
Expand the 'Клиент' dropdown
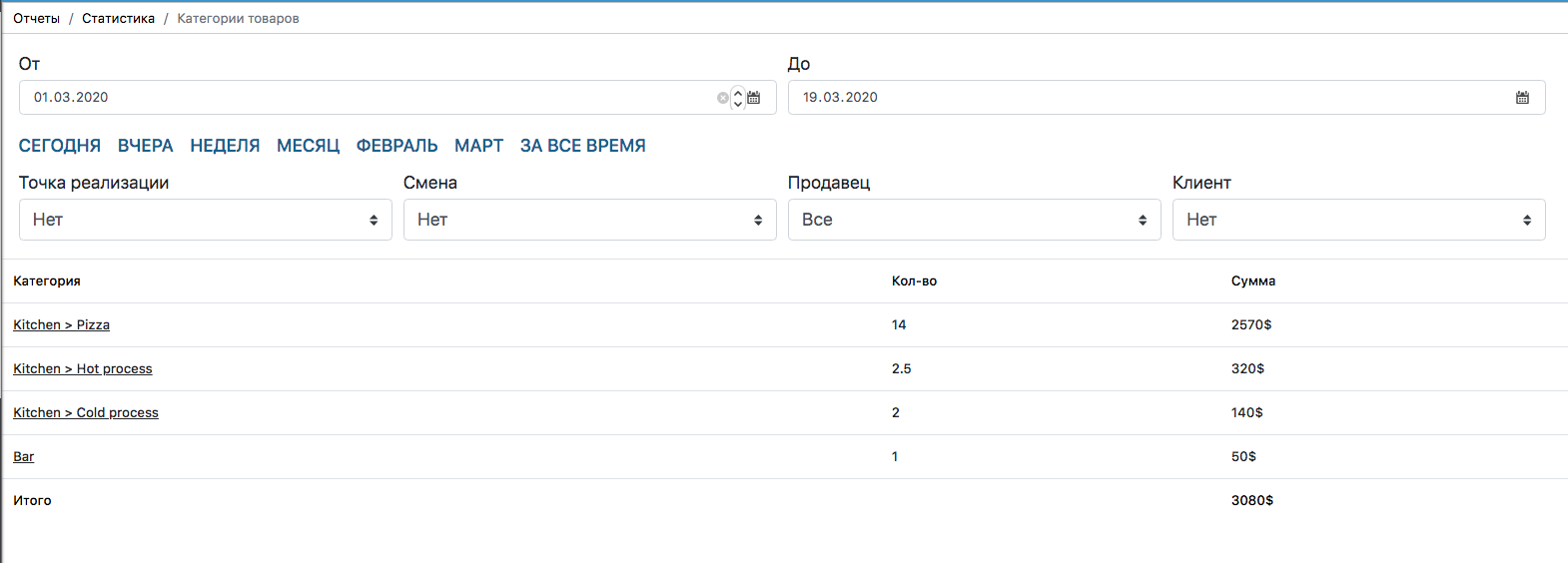pyautogui.click(x=1358, y=220)
